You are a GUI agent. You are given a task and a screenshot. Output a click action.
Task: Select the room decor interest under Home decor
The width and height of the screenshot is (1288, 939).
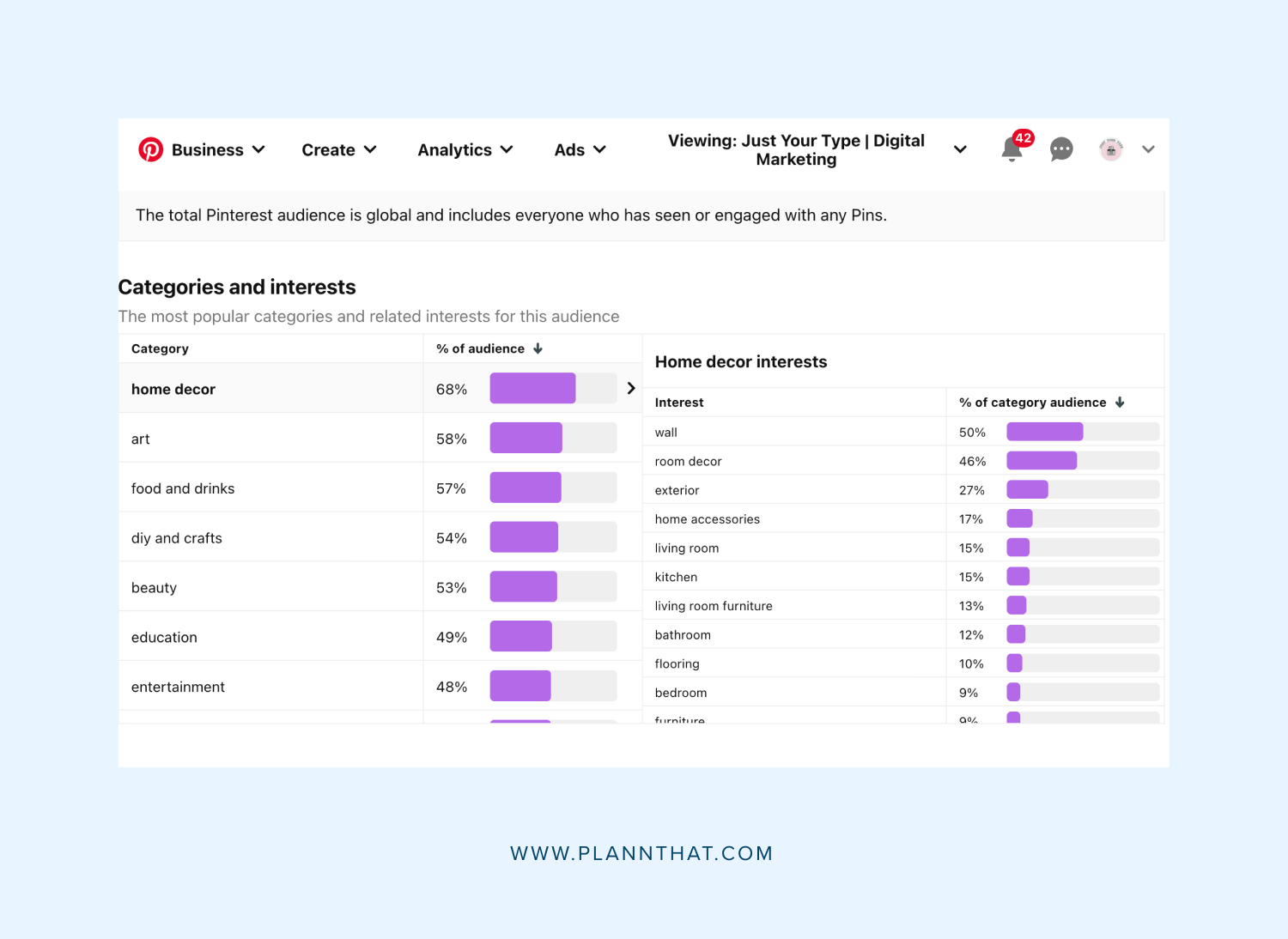click(773, 461)
